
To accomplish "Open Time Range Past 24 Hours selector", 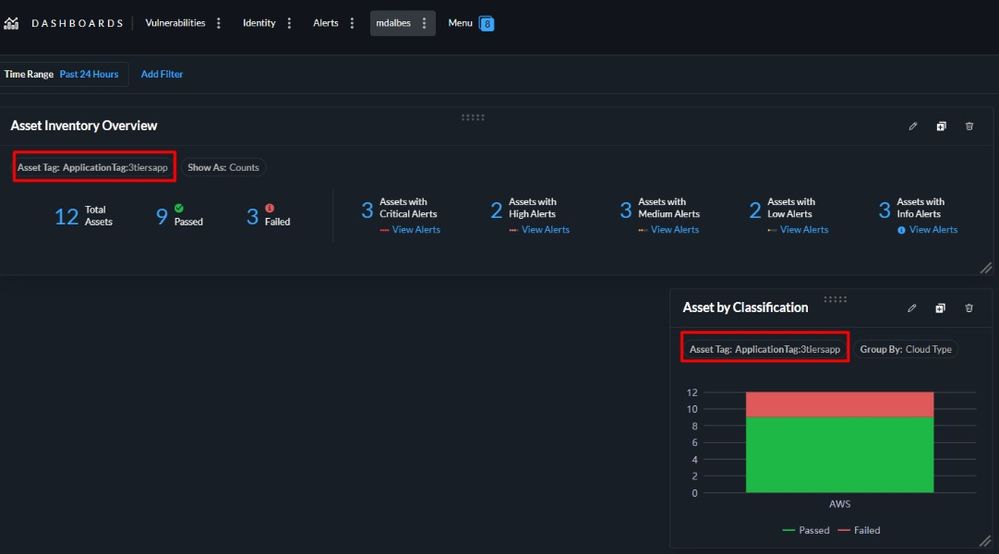I will click(88, 74).
